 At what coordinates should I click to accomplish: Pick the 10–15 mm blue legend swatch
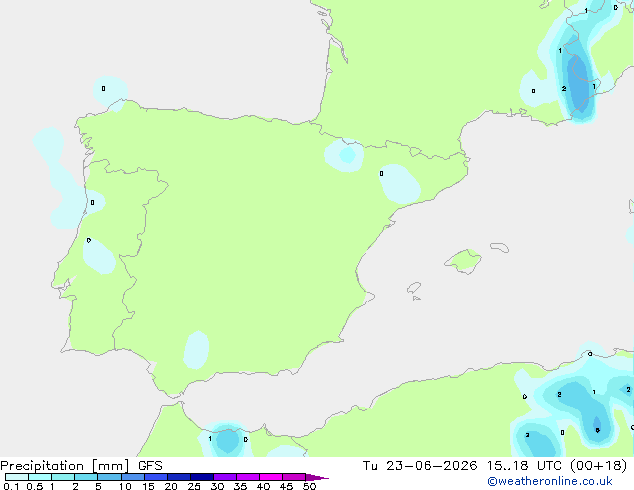coord(133,477)
